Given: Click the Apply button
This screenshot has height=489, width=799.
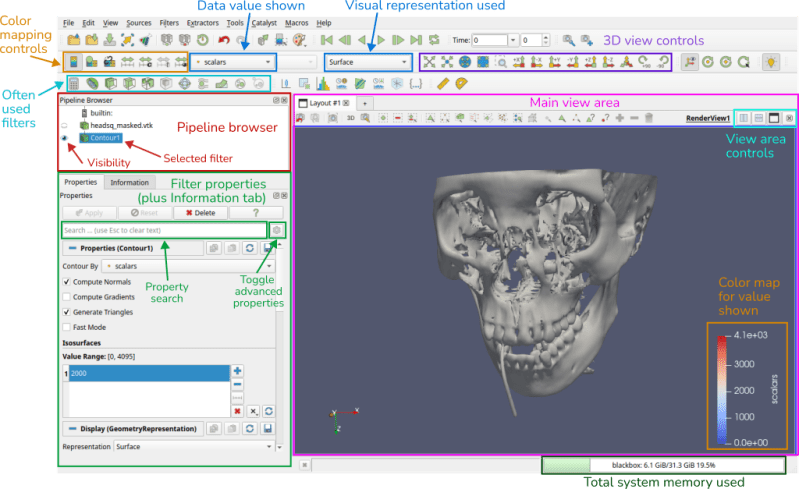Looking at the screenshot, I should pos(89,213).
